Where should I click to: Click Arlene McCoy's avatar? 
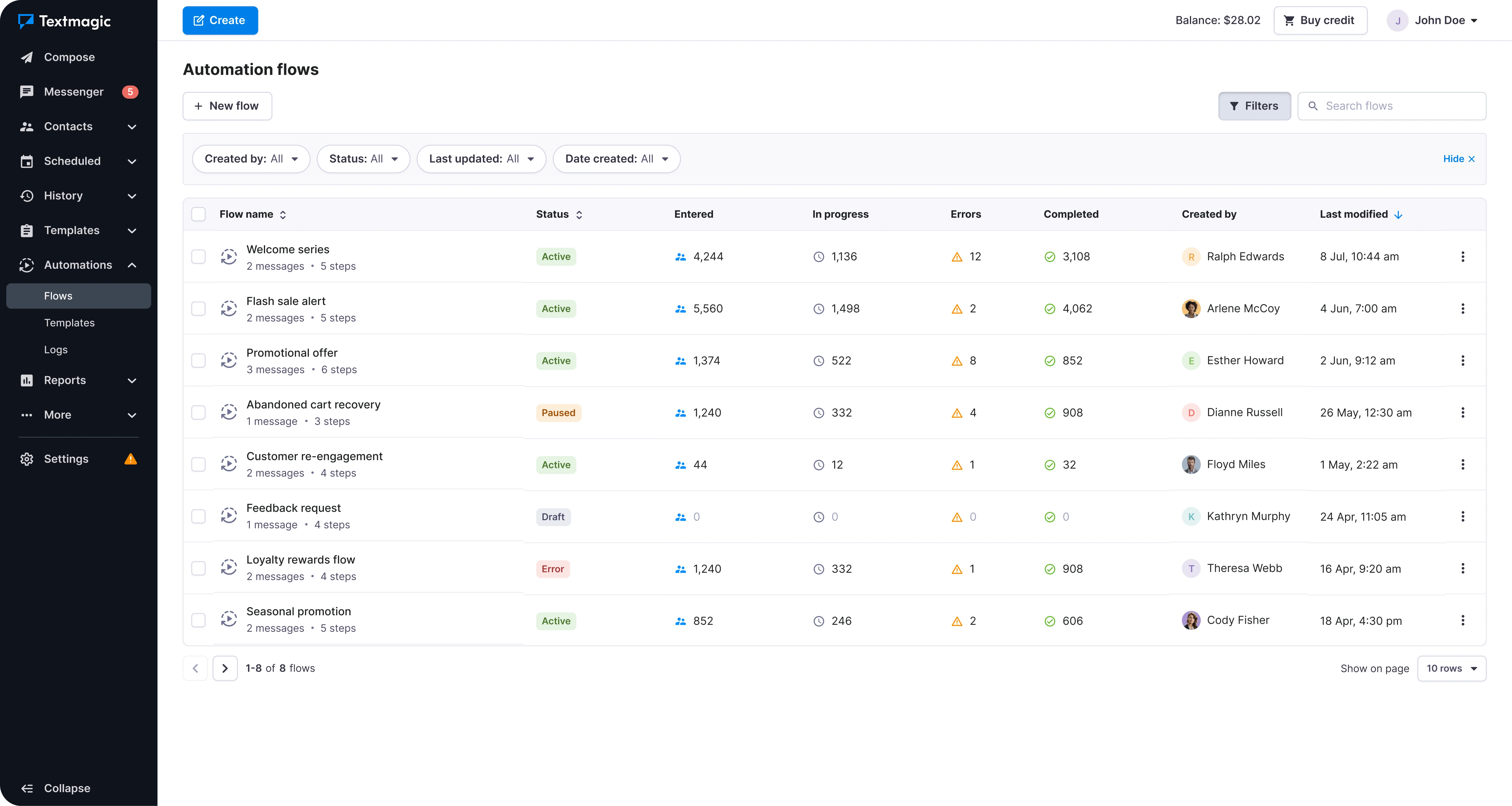(1191, 308)
